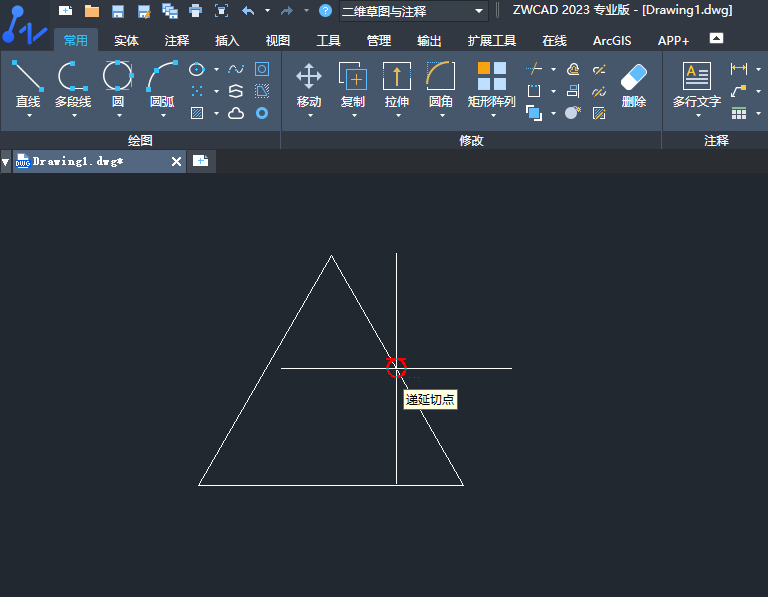This screenshot has width=768, height=597.
Task: Expand the Multiline Text (多行文字) dropdown arrow
Action: coord(698,116)
